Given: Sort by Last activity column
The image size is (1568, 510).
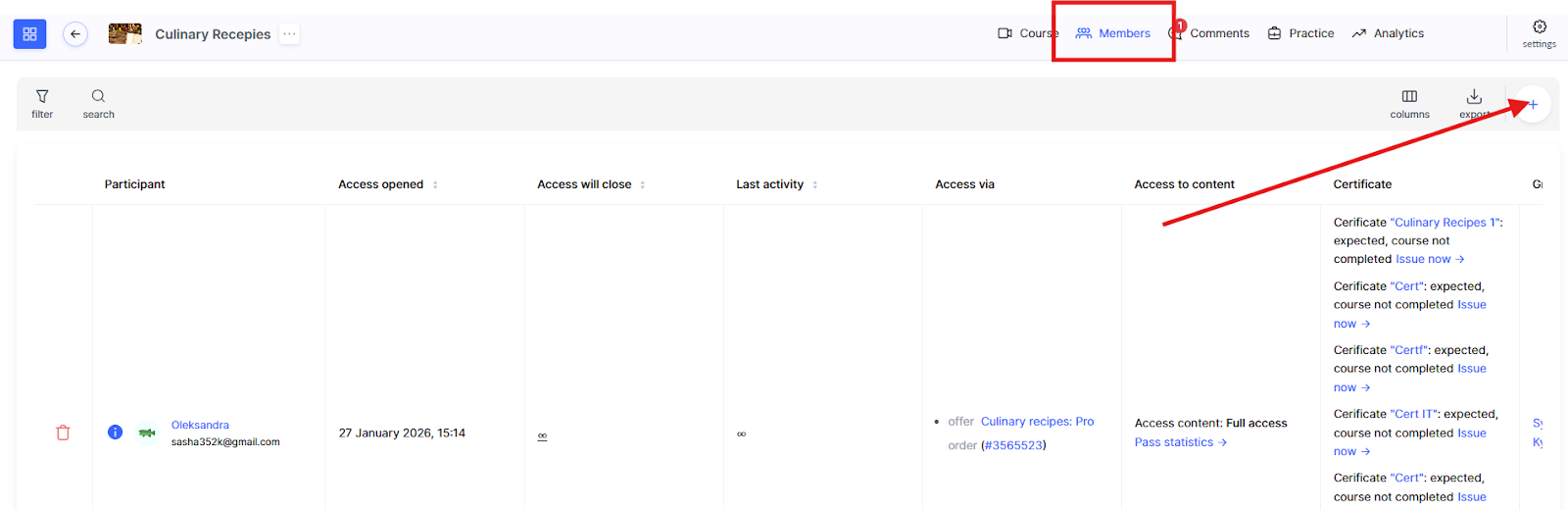Looking at the screenshot, I should (814, 184).
